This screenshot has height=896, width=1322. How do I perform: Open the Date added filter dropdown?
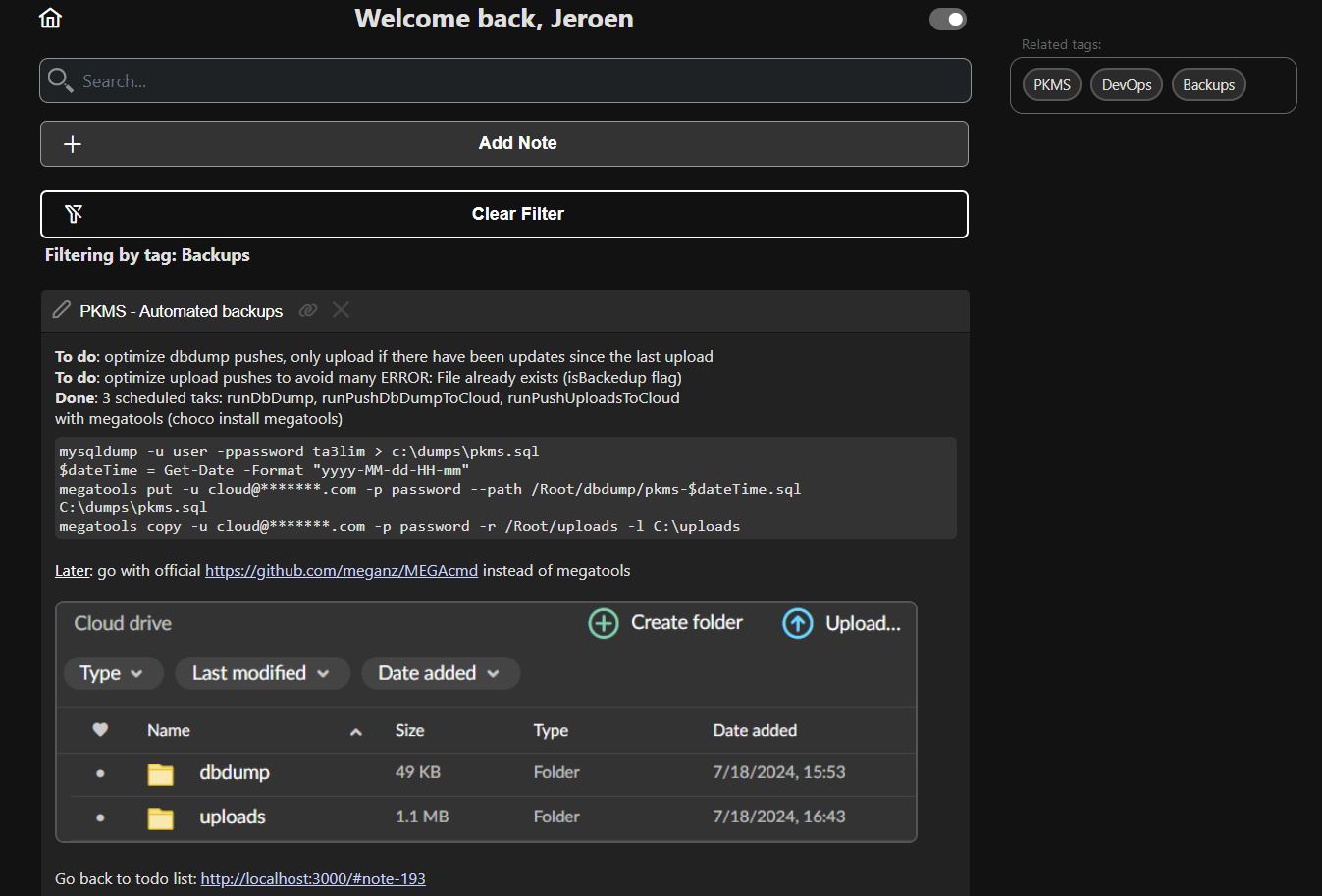click(x=441, y=673)
